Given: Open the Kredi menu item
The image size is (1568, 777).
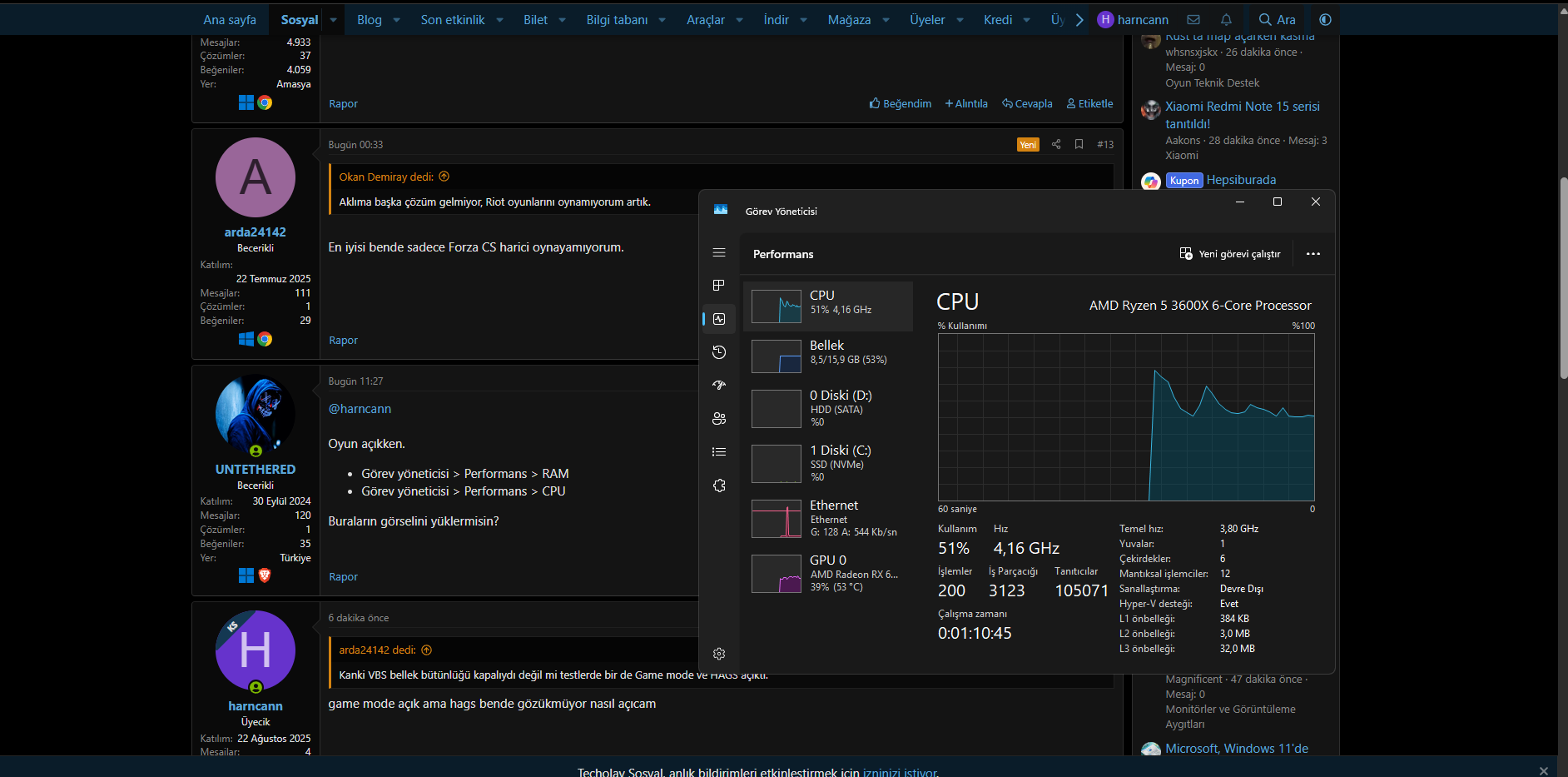Looking at the screenshot, I should (998, 19).
